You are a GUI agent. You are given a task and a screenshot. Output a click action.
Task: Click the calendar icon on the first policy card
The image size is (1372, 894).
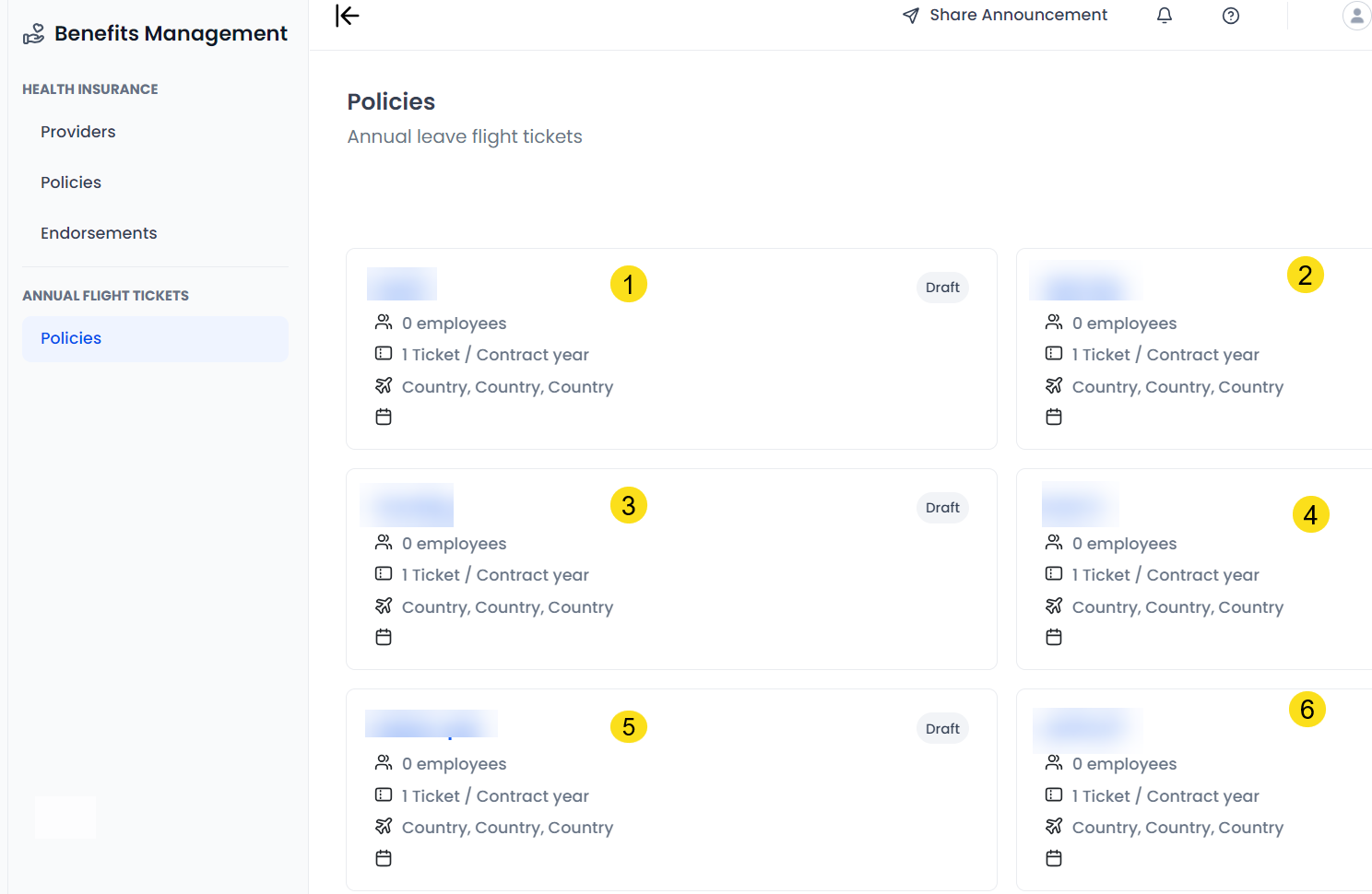384,417
